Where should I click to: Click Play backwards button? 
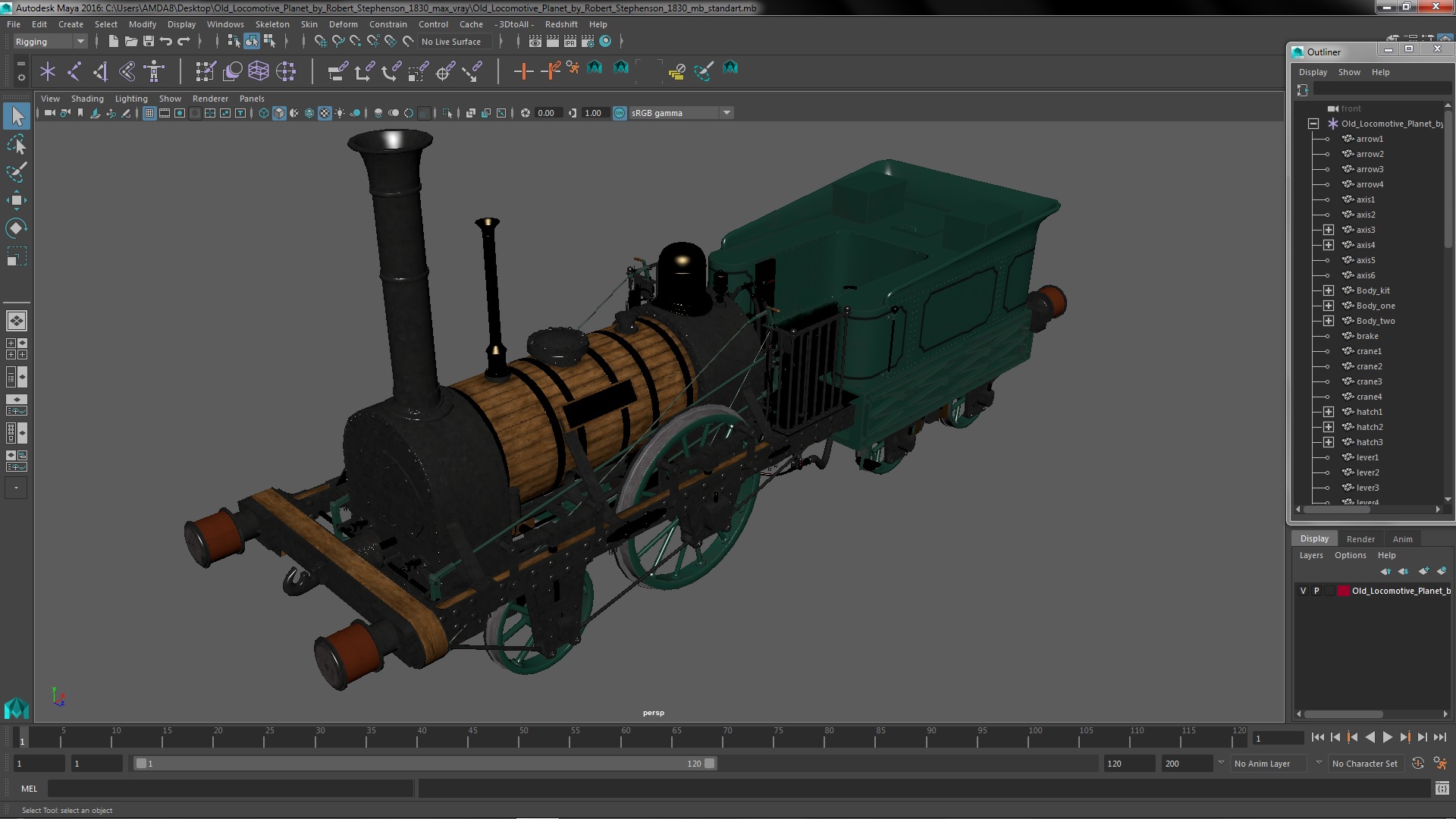tap(1370, 737)
